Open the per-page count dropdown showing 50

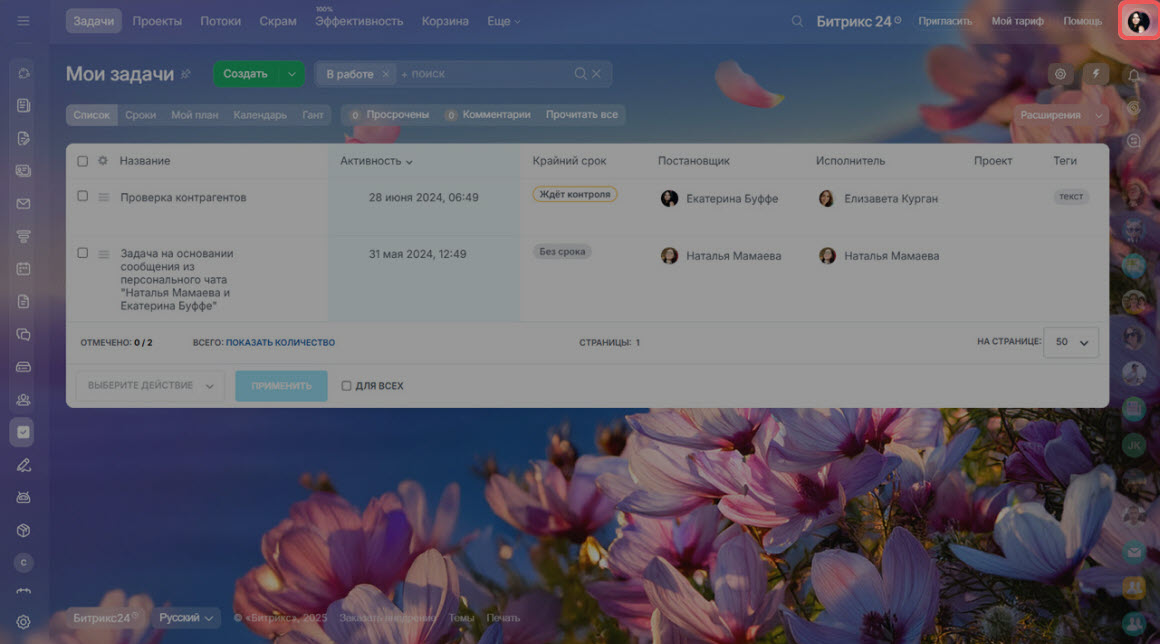click(1070, 342)
